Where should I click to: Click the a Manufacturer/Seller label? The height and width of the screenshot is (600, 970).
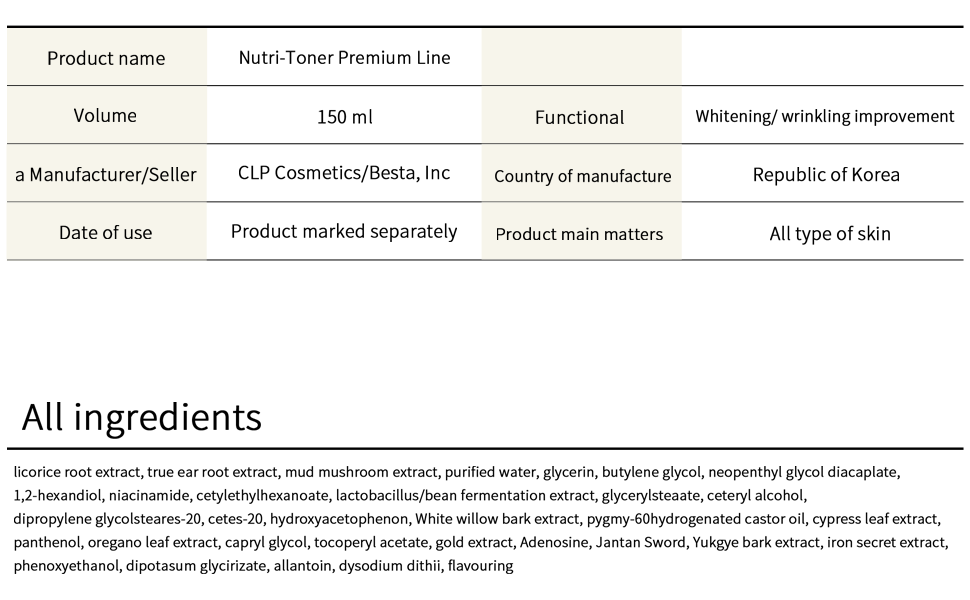point(106,174)
